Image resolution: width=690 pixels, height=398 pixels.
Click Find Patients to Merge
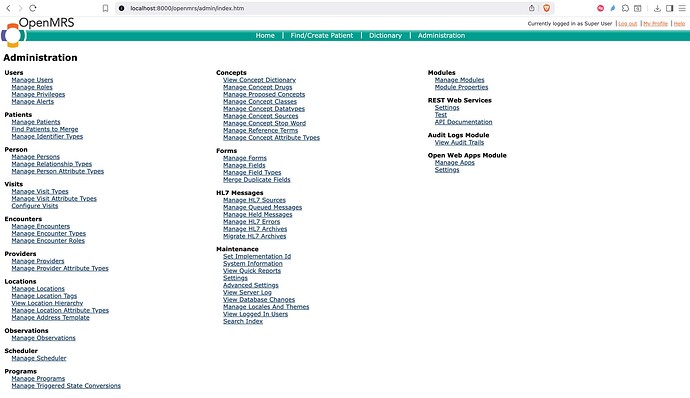[x=45, y=129]
